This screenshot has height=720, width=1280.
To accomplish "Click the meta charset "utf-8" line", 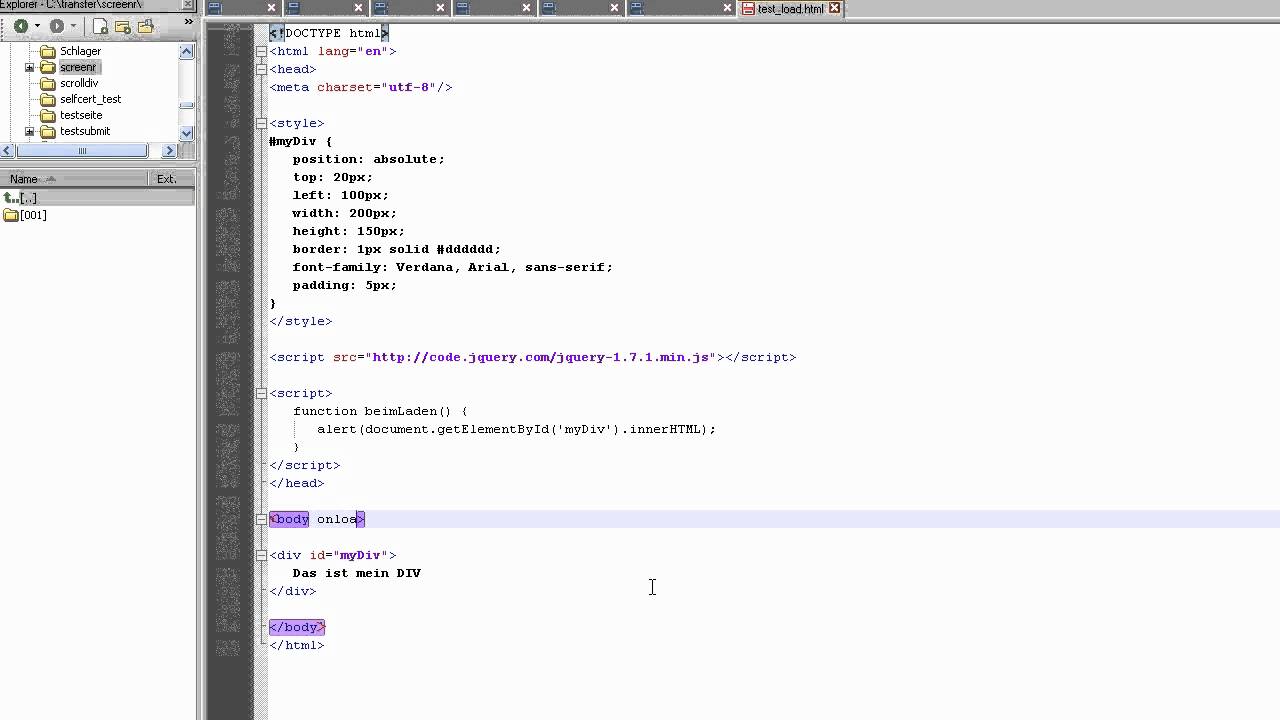I will pyautogui.click(x=361, y=87).
